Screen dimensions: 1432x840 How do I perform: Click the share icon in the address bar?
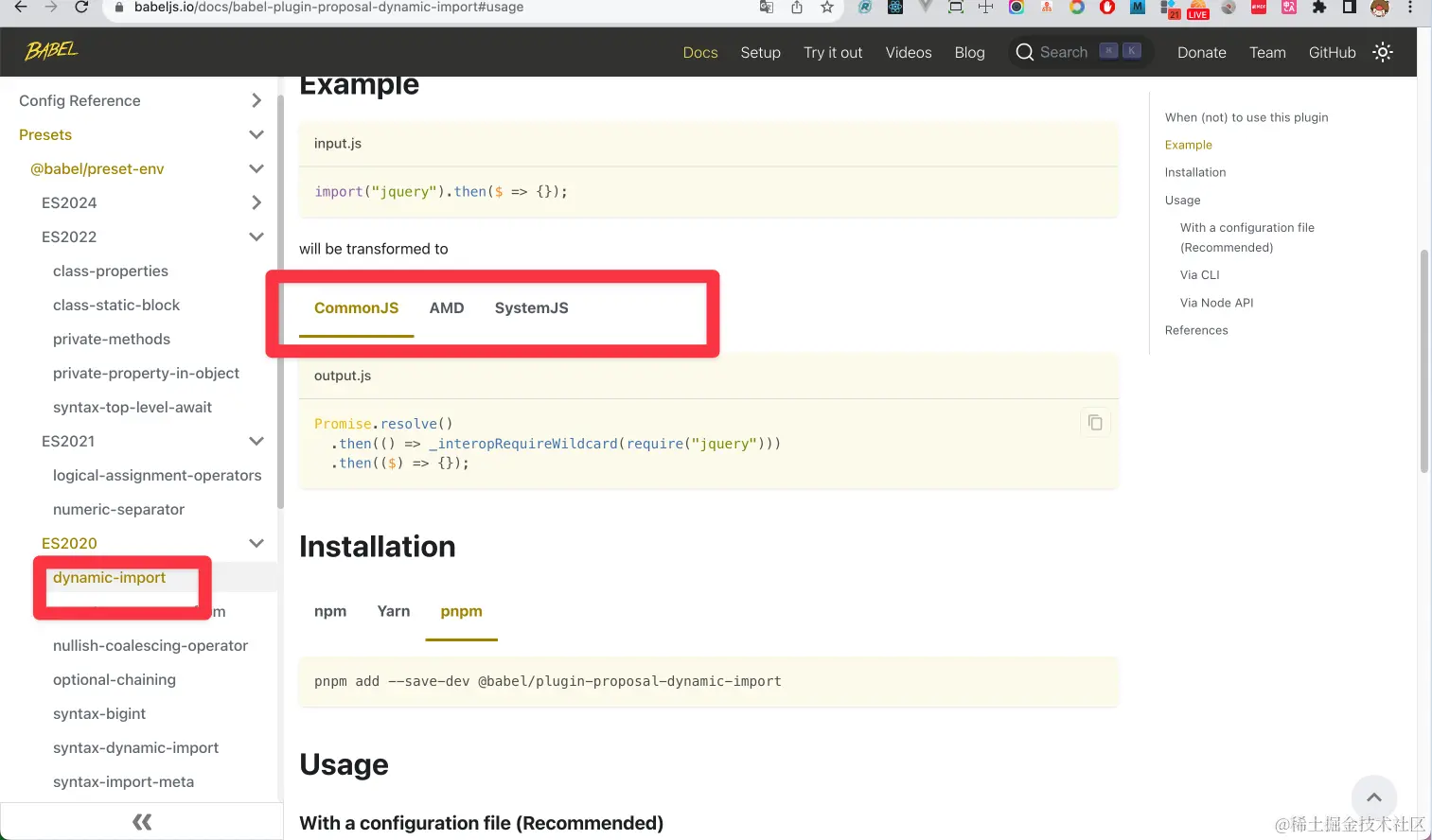[x=797, y=7]
